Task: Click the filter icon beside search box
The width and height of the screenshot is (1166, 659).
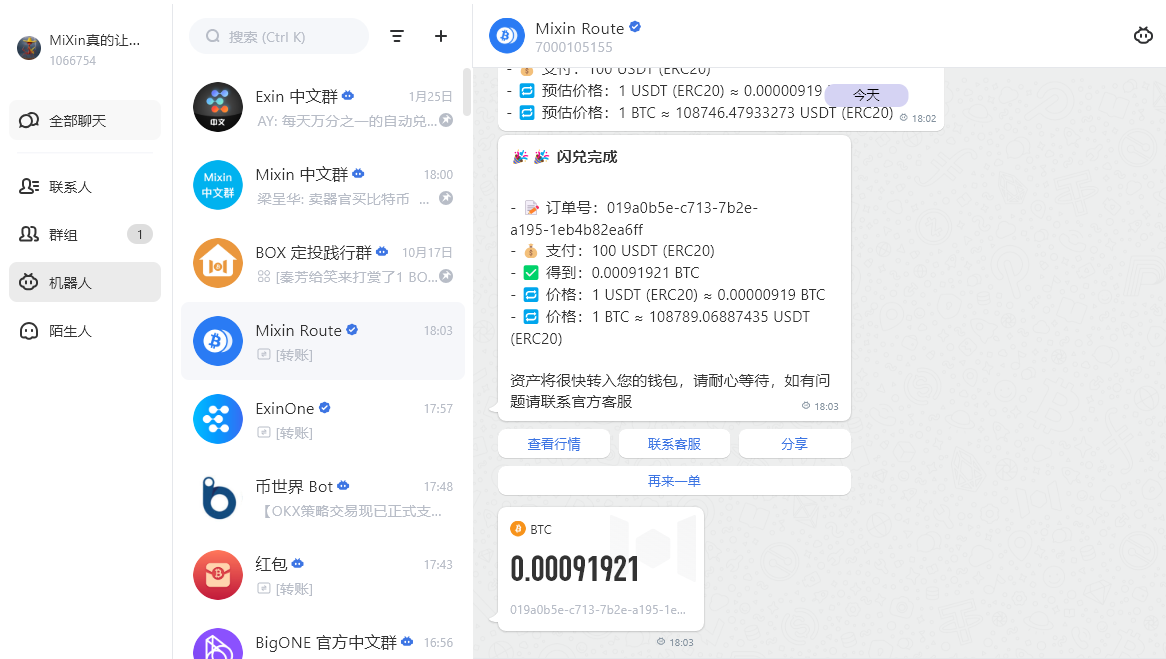Action: (x=397, y=36)
